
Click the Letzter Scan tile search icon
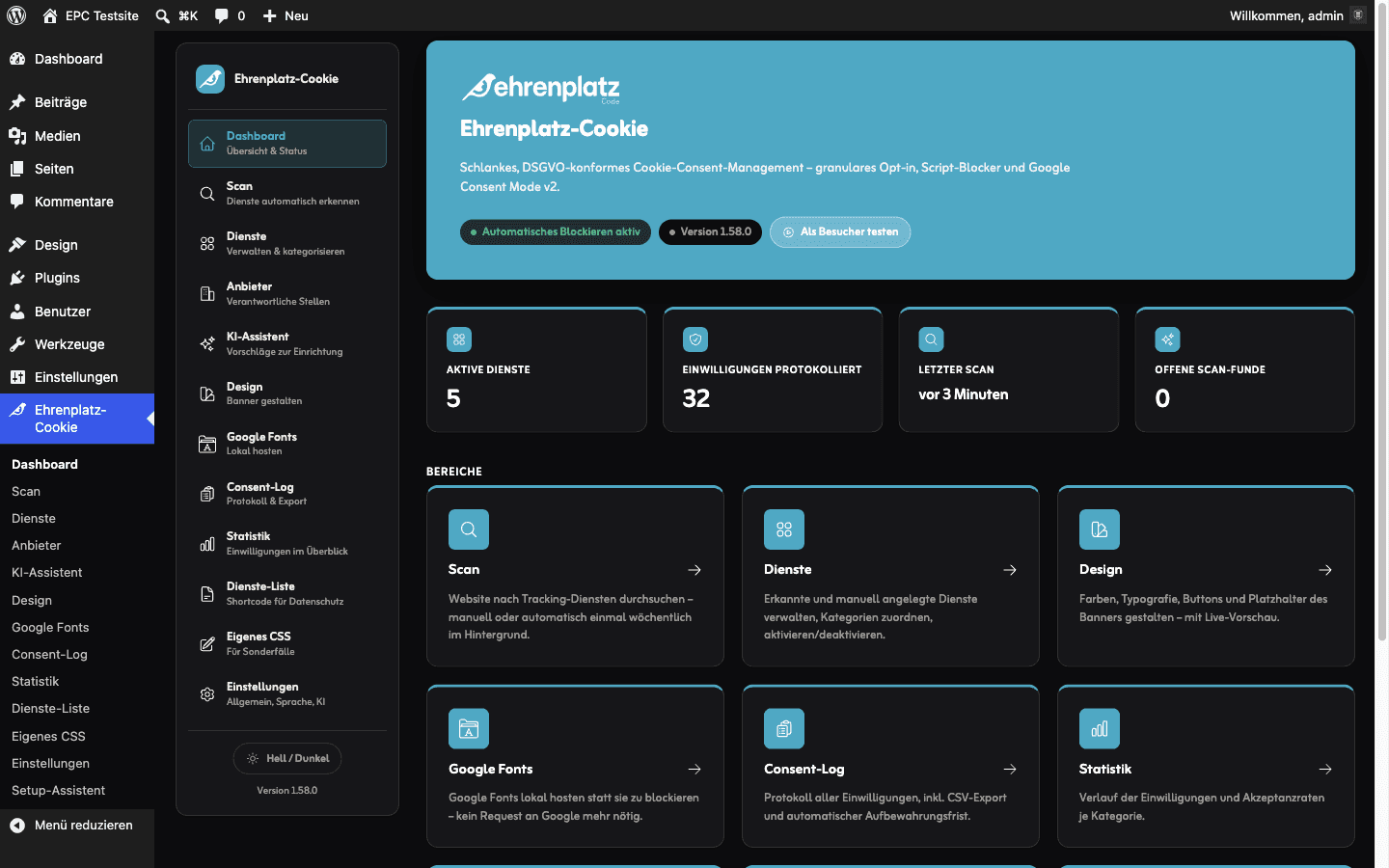931,339
